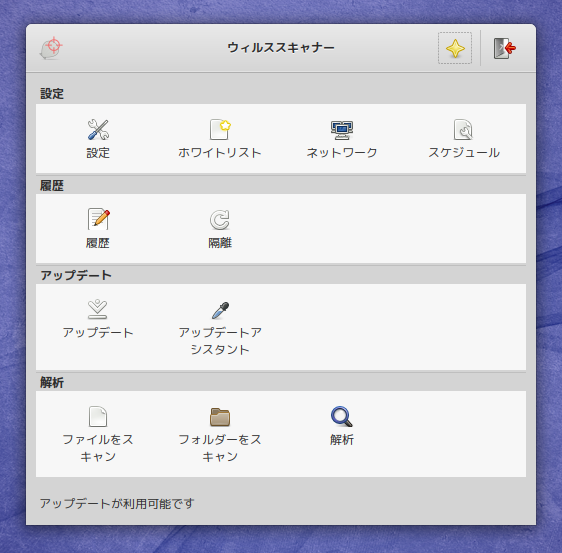
Task: Click the 隔離 label text
Action: pos(220,243)
